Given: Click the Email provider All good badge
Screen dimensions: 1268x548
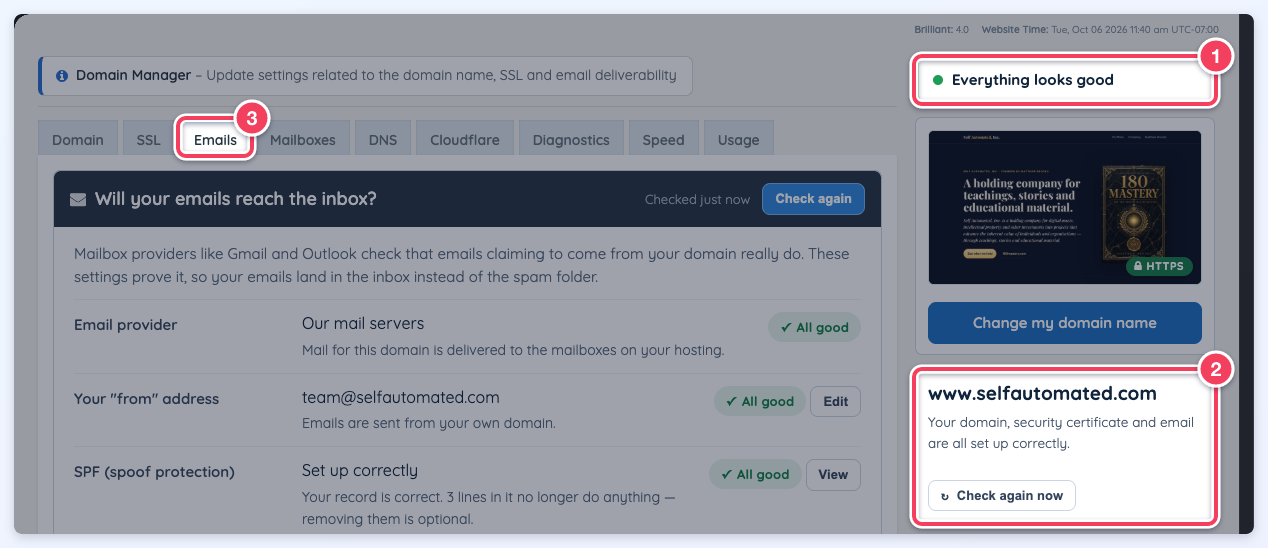Looking at the screenshot, I should (x=814, y=328).
